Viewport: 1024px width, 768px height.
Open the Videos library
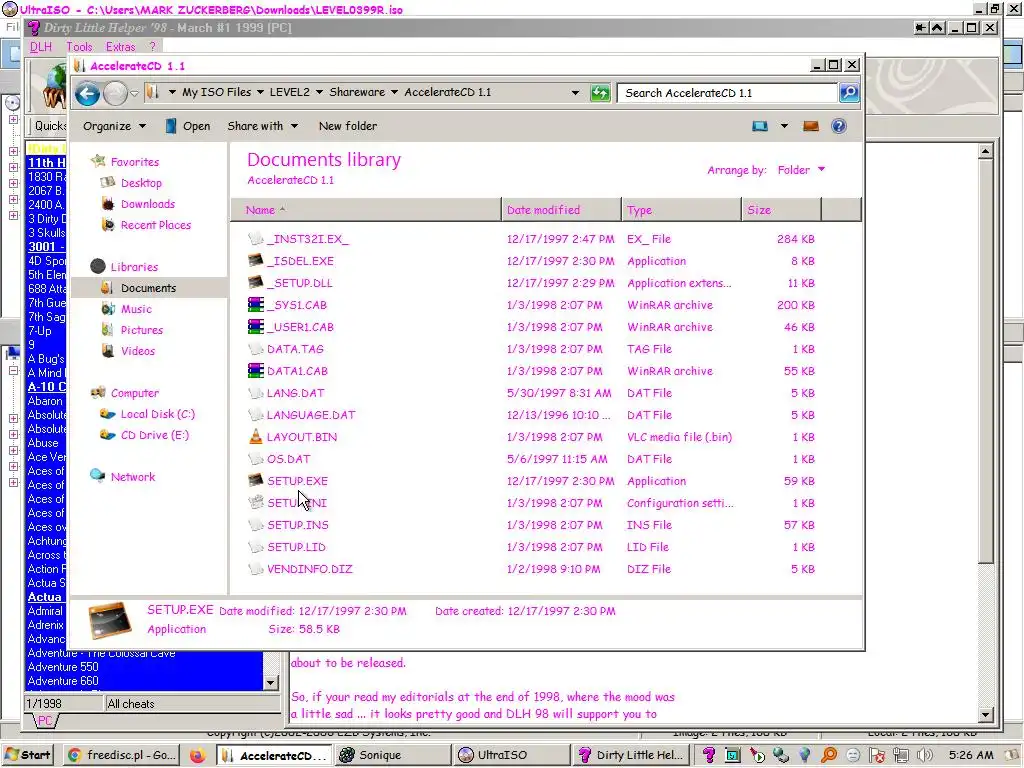click(x=137, y=351)
